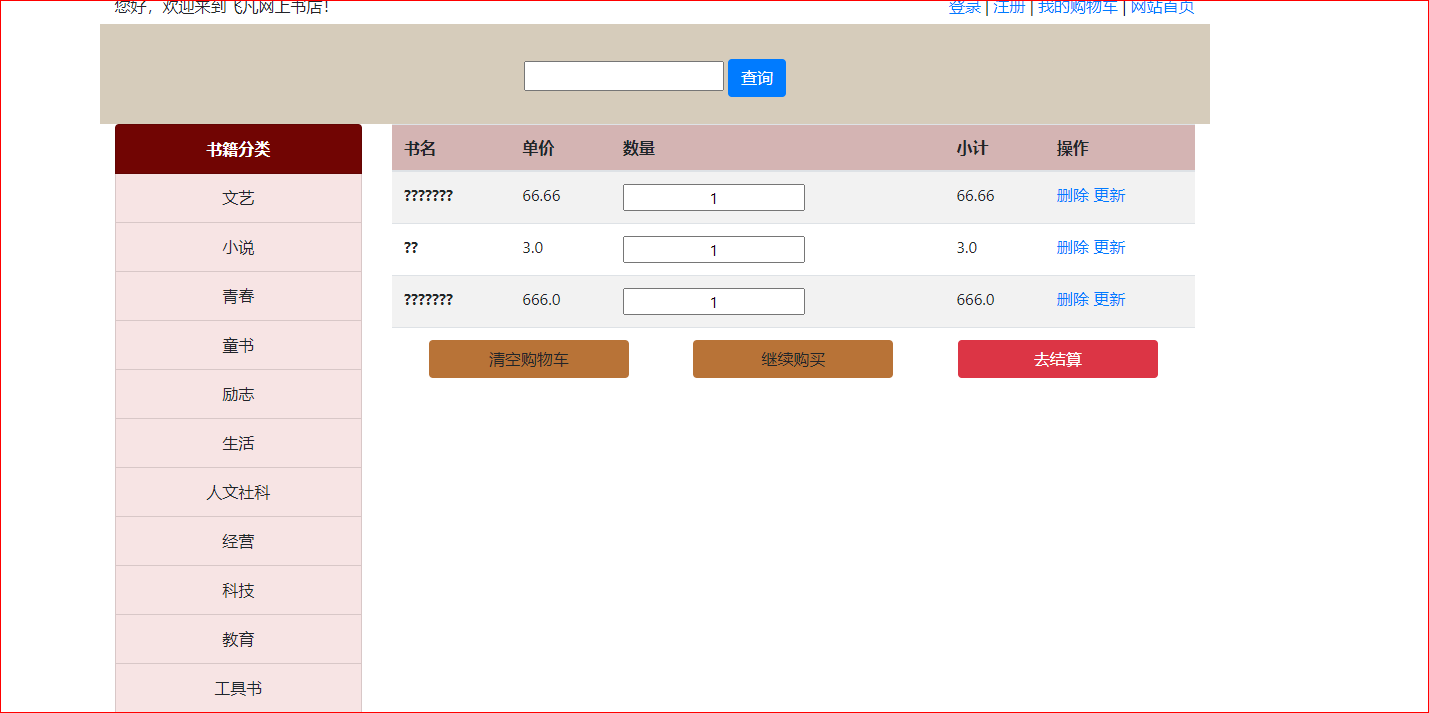Select the 人文社科 category
1429x713 pixels.
pos(238,492)
